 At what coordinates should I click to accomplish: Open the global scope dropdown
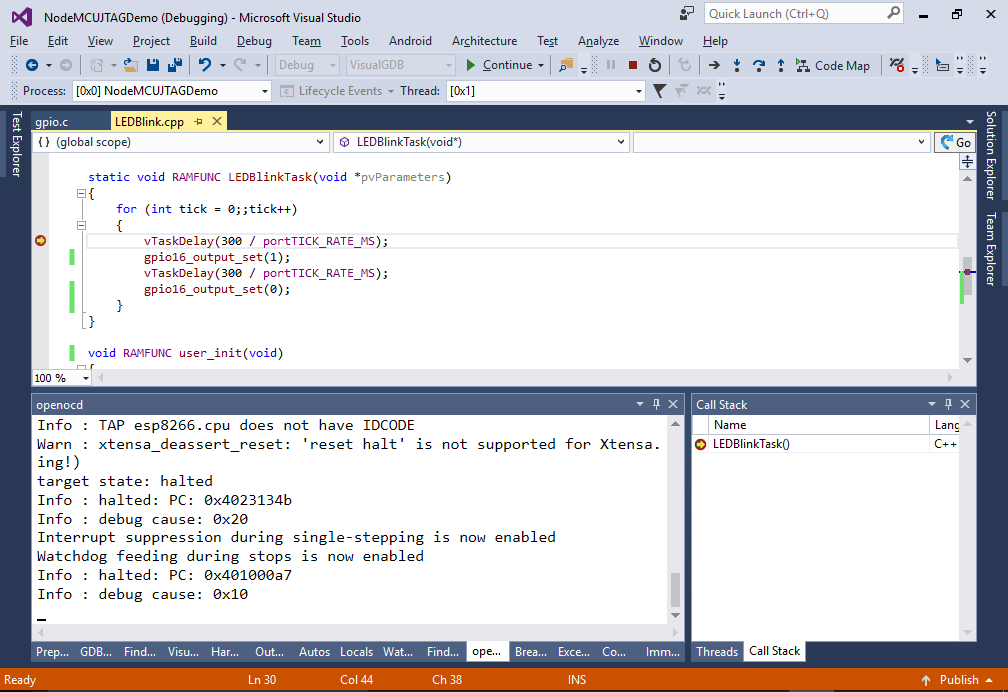point(181,142)
